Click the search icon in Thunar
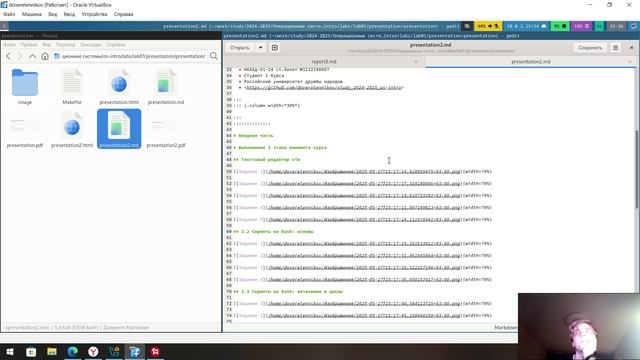The width and height of the screenshot is (640, 360). point(213,56)
